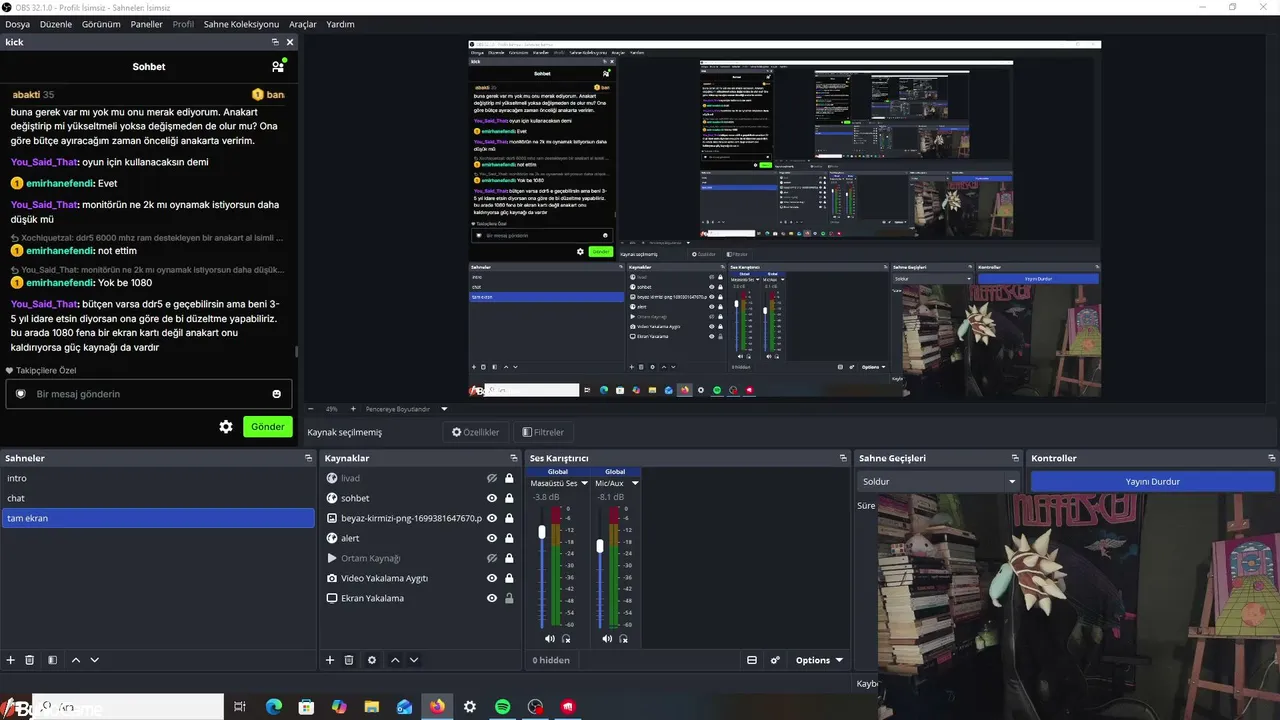The image size is (1280, 720).
Task: Open chat user management icon in Sohbet header
Action: (x=278, y=66)
